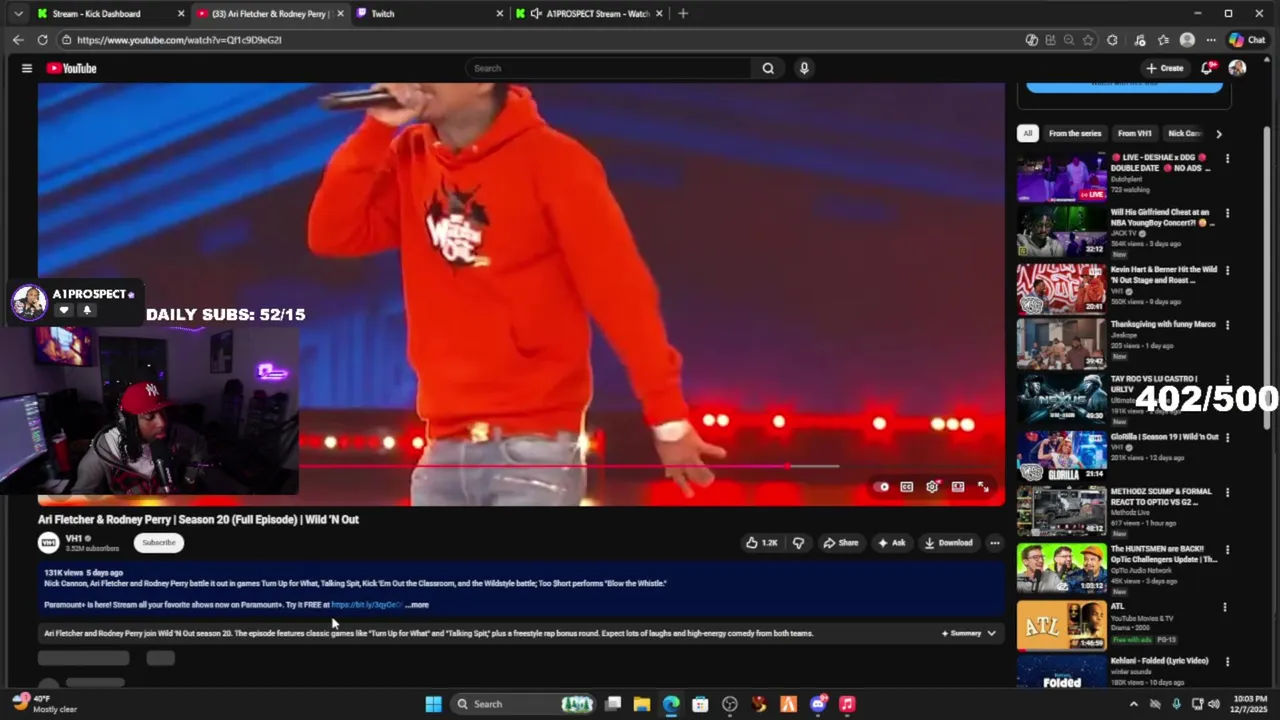
Task: Reload the current browser page
Action: 42,40
